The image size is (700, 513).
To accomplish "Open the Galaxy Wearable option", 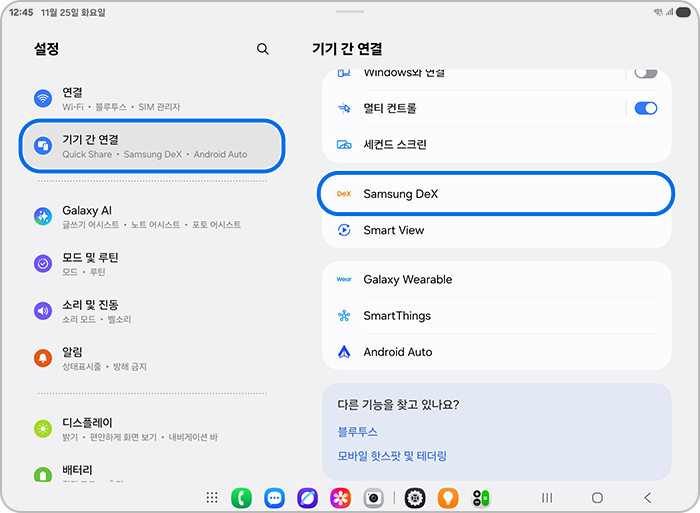I will tap(496, 279).
